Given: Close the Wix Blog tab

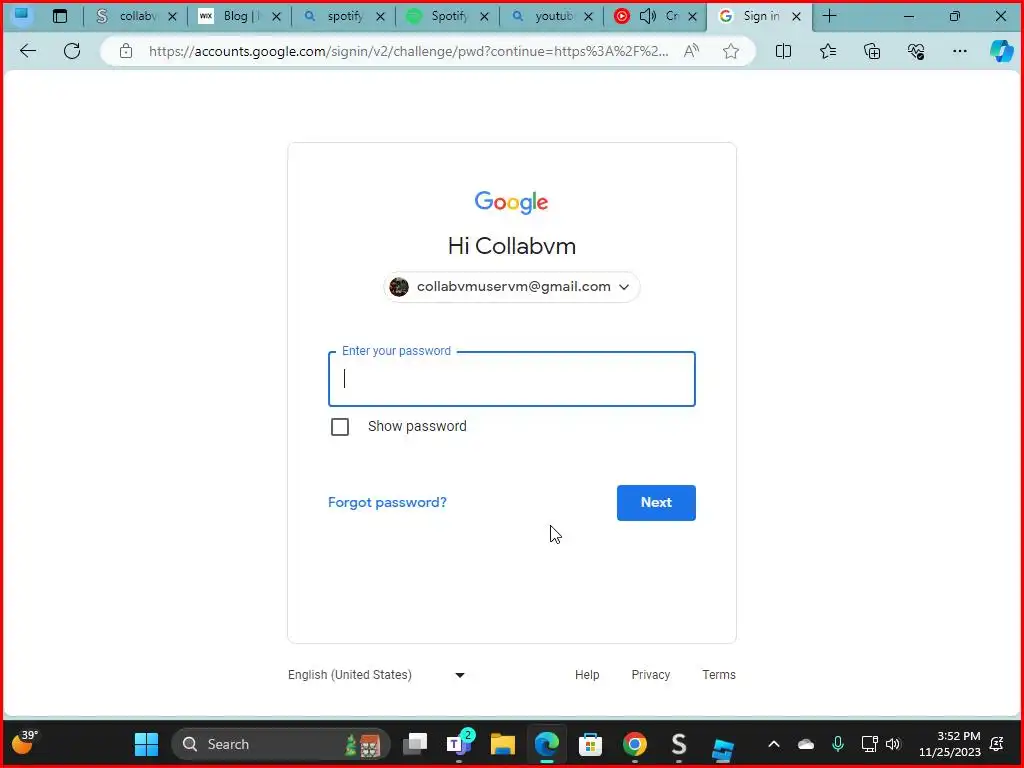Looking at the screenshot, I should point(276,17).
